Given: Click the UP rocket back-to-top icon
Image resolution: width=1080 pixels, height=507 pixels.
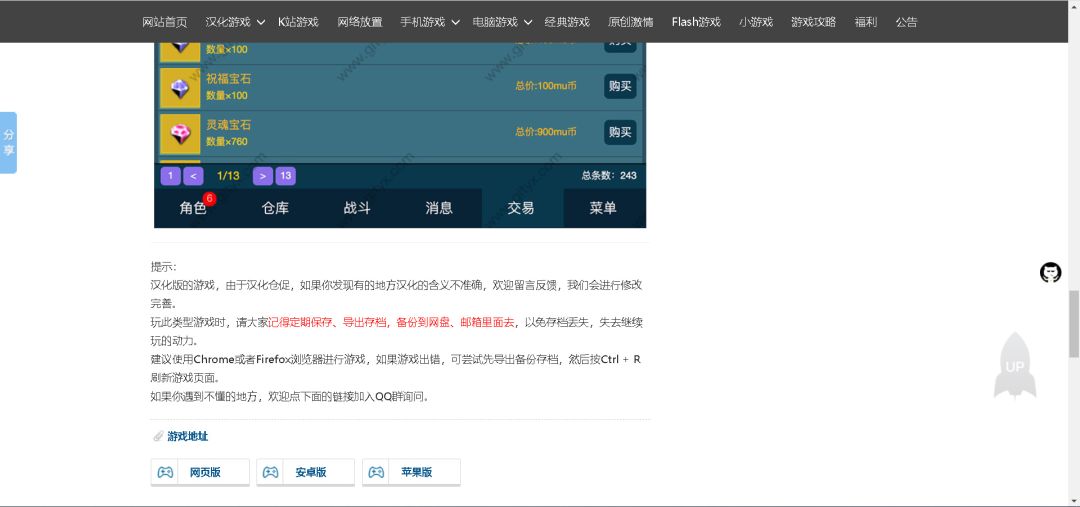Looking at the screenshot, I should tap(1015, 366).
